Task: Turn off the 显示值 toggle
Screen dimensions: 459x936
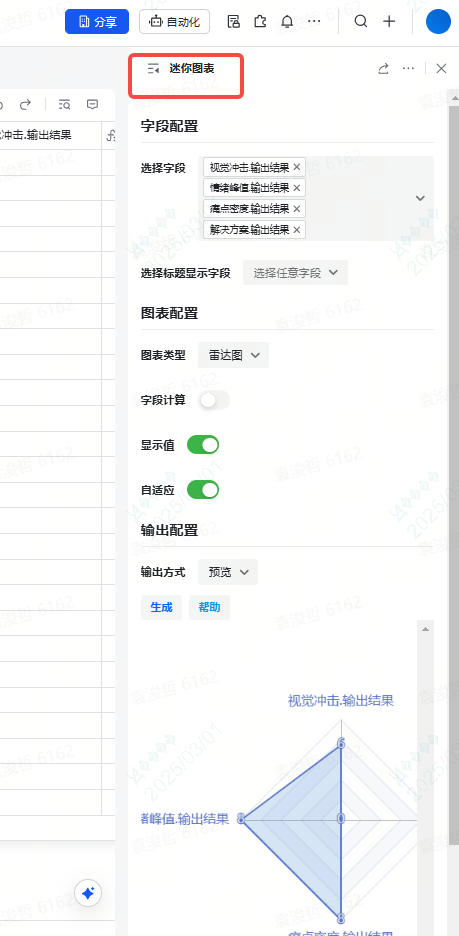Action: 203,445
